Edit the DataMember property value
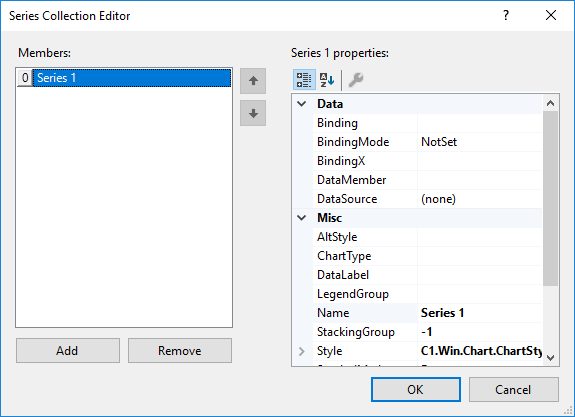 click(x=480, y=180)
